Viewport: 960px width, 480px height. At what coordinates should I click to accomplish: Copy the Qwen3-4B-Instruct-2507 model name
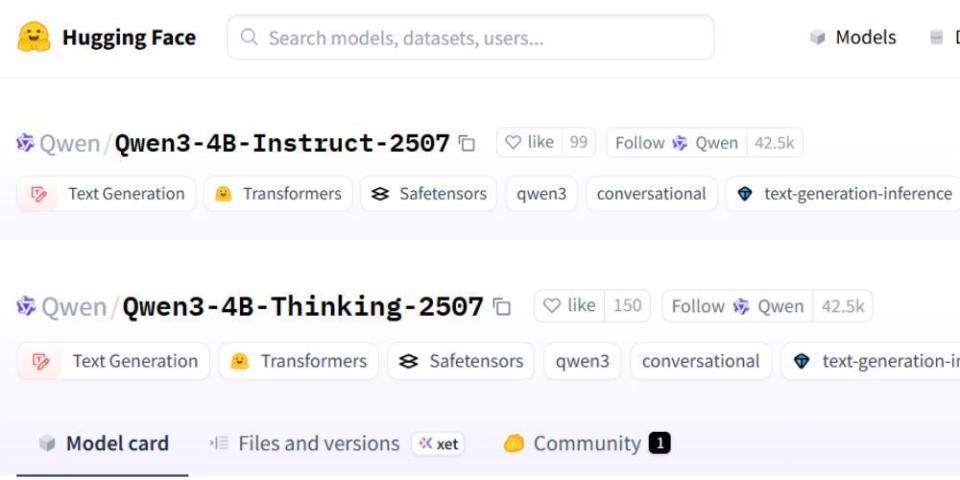467,143
